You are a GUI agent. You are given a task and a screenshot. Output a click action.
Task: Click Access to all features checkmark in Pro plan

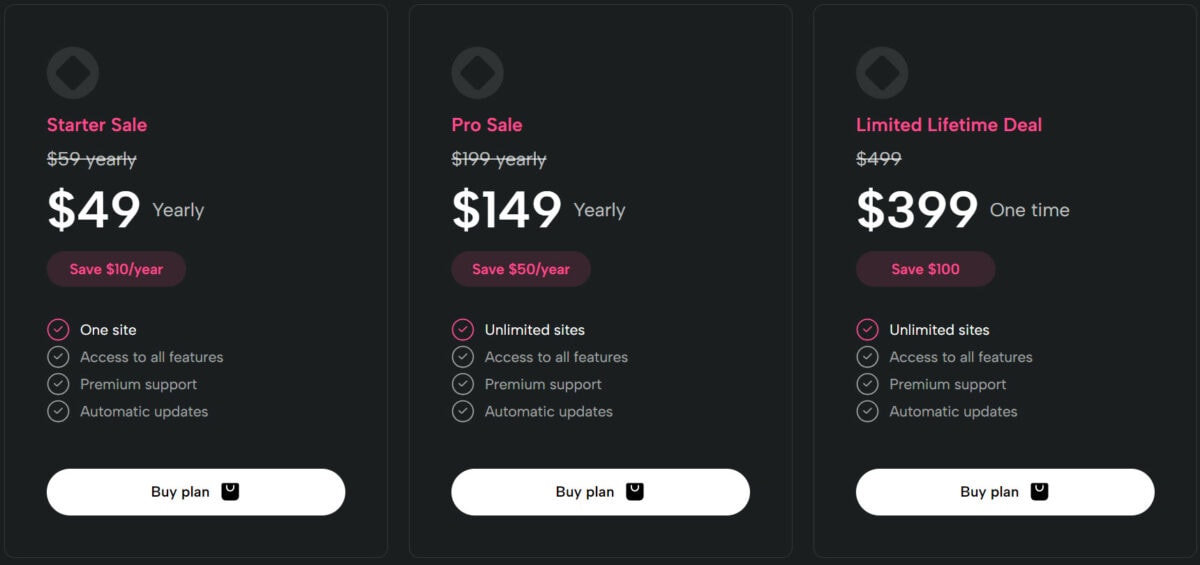tap(462, 357)
